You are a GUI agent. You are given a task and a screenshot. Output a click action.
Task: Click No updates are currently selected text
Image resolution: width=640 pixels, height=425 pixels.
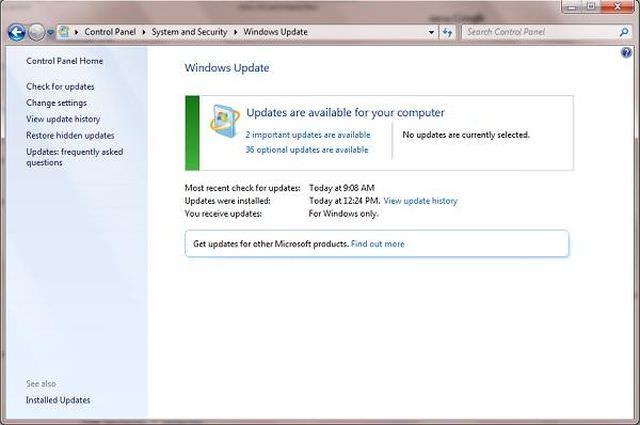click(466, 135)
